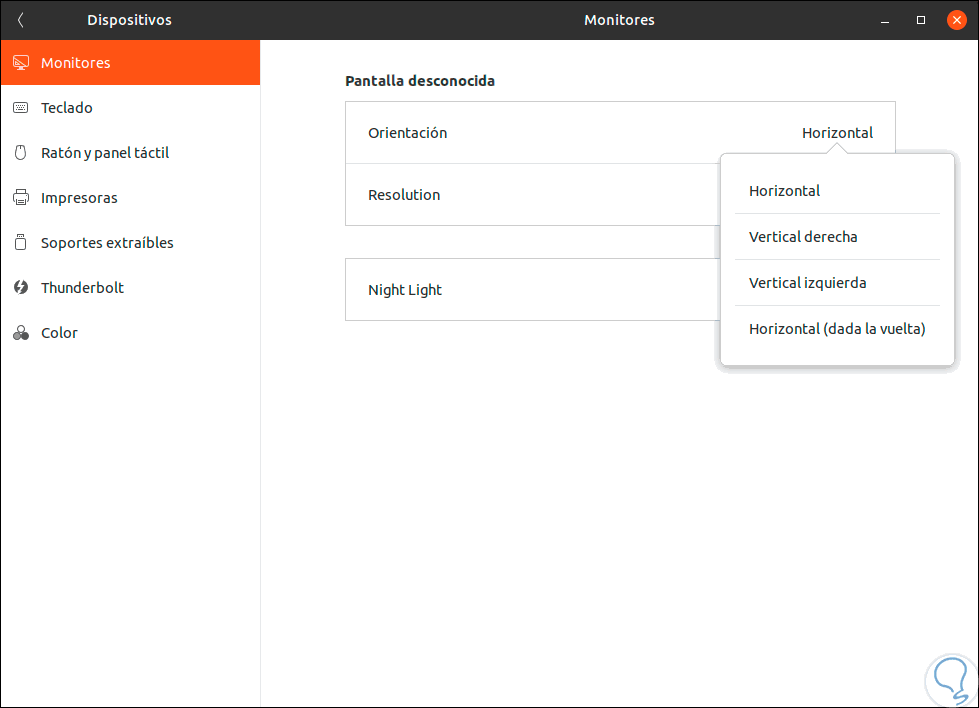979x708 pixels.
Task: Choose Vertical izquierda orientation
Action: (x=807, y=283)
